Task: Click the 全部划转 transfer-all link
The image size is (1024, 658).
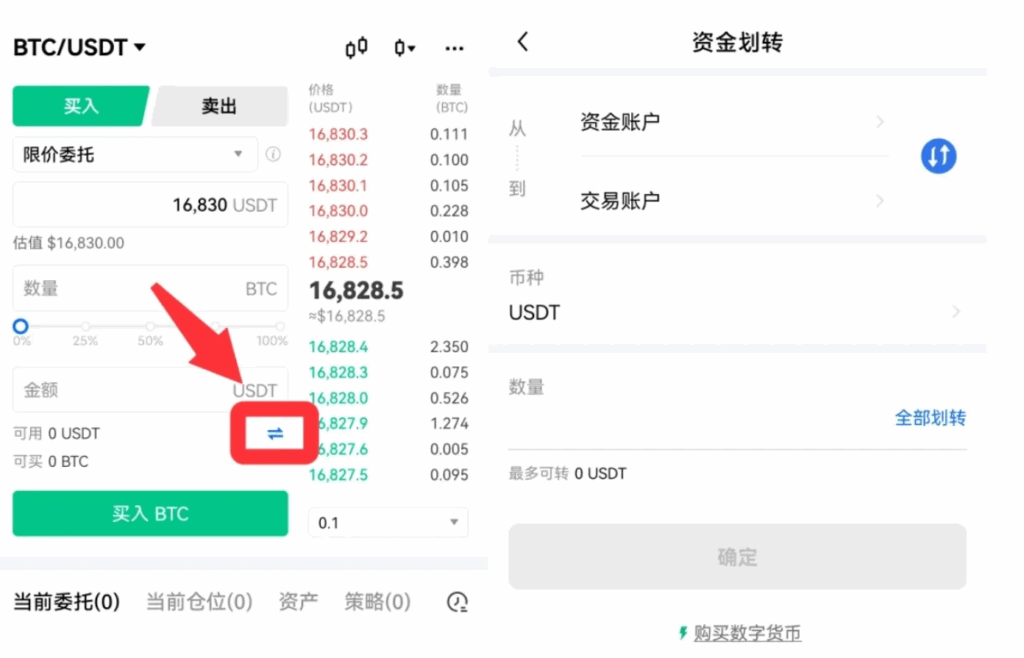Action: point(930,418)
